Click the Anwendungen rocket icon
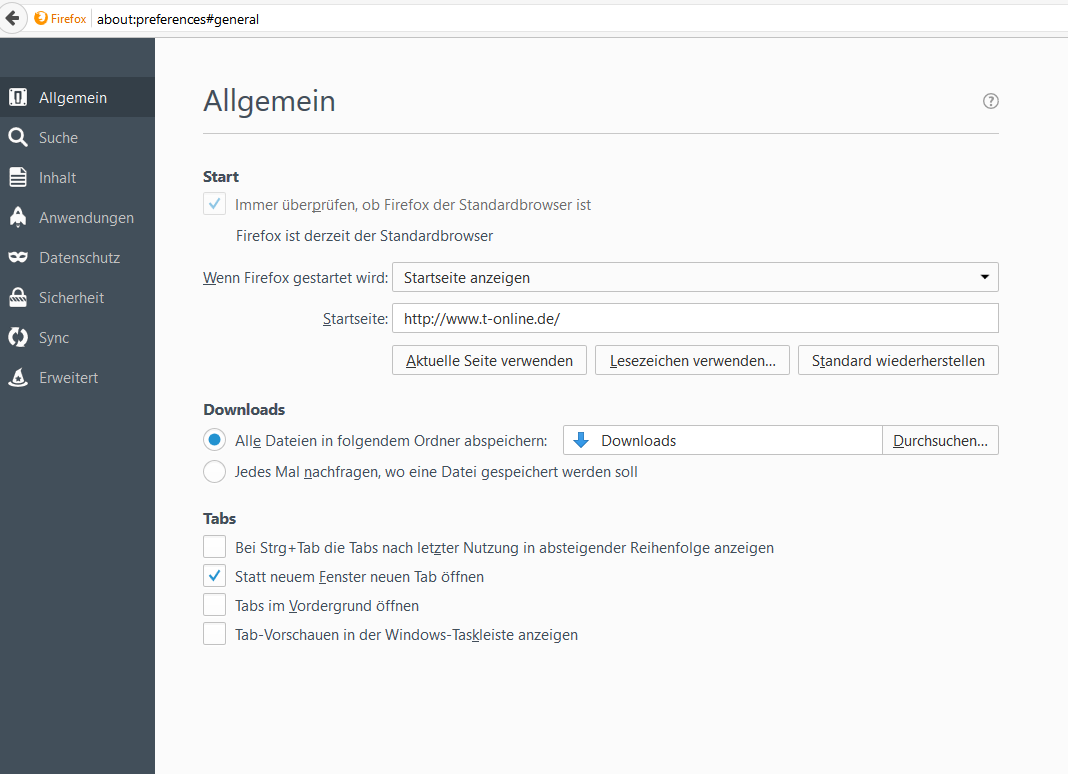 click(18, 218)
